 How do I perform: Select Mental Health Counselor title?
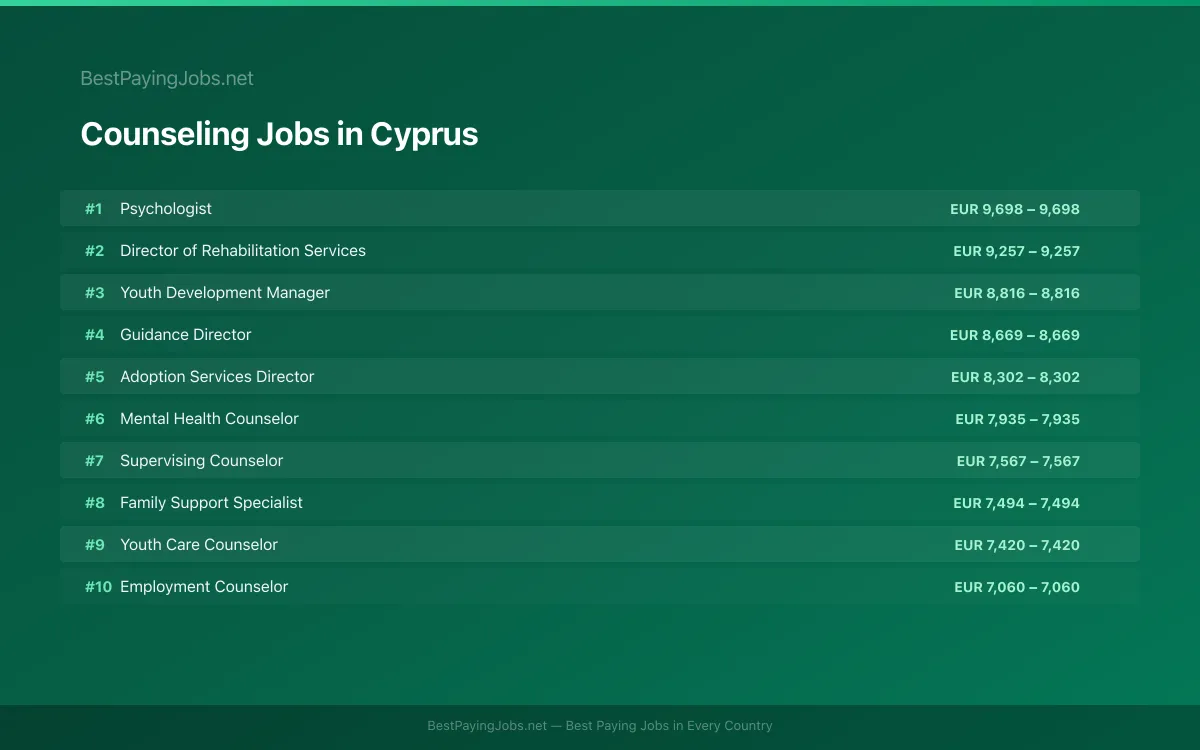point(209,419)
